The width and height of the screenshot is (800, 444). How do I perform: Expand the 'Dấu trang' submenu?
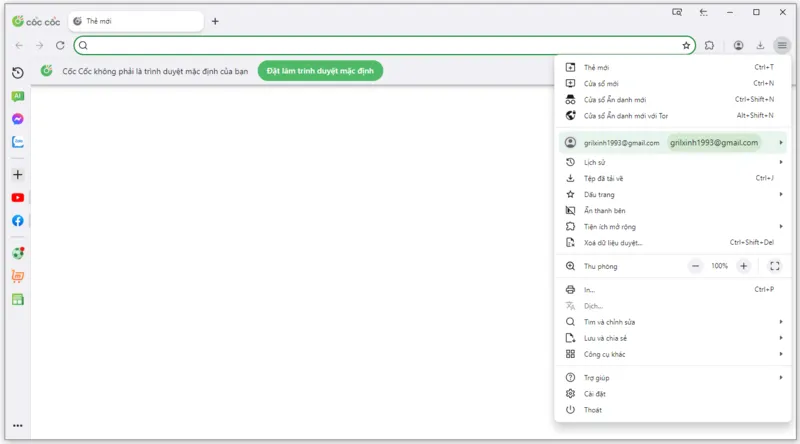pos(672,194)
